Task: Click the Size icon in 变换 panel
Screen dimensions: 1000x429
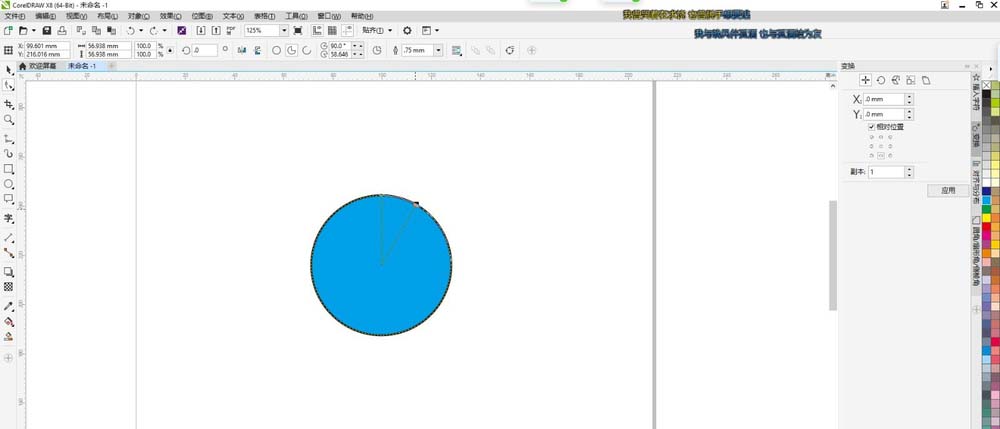Action: 910,80
